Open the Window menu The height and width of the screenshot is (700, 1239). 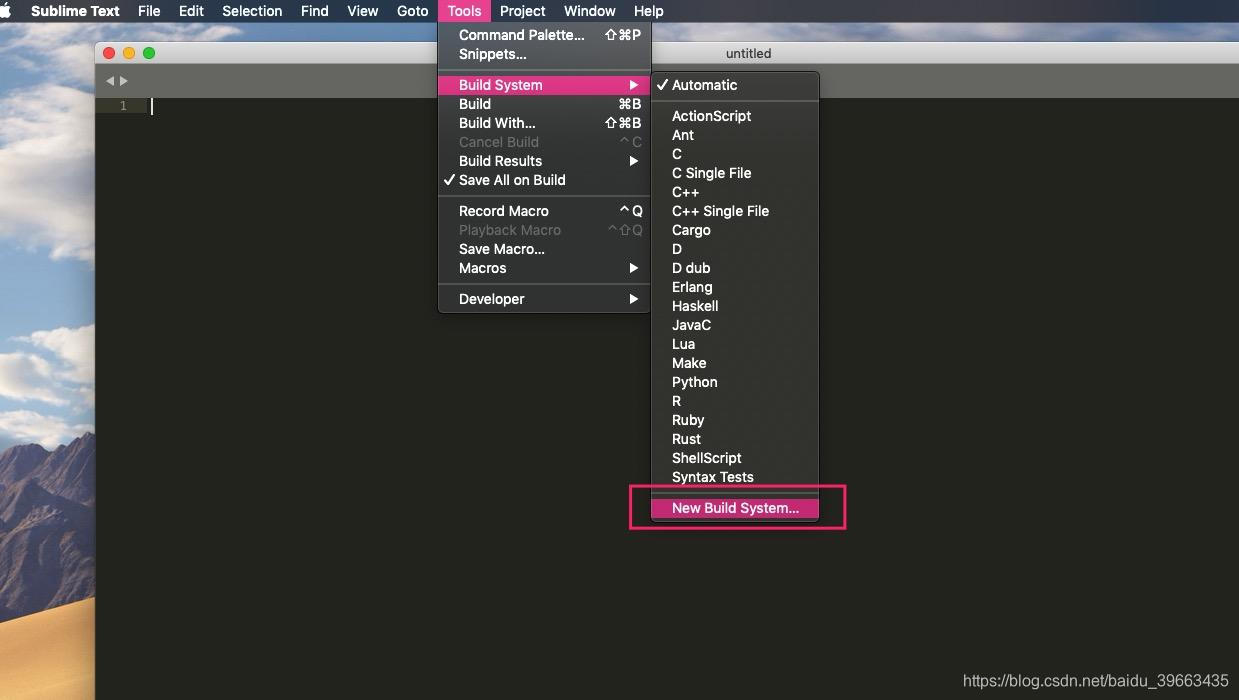590,11
